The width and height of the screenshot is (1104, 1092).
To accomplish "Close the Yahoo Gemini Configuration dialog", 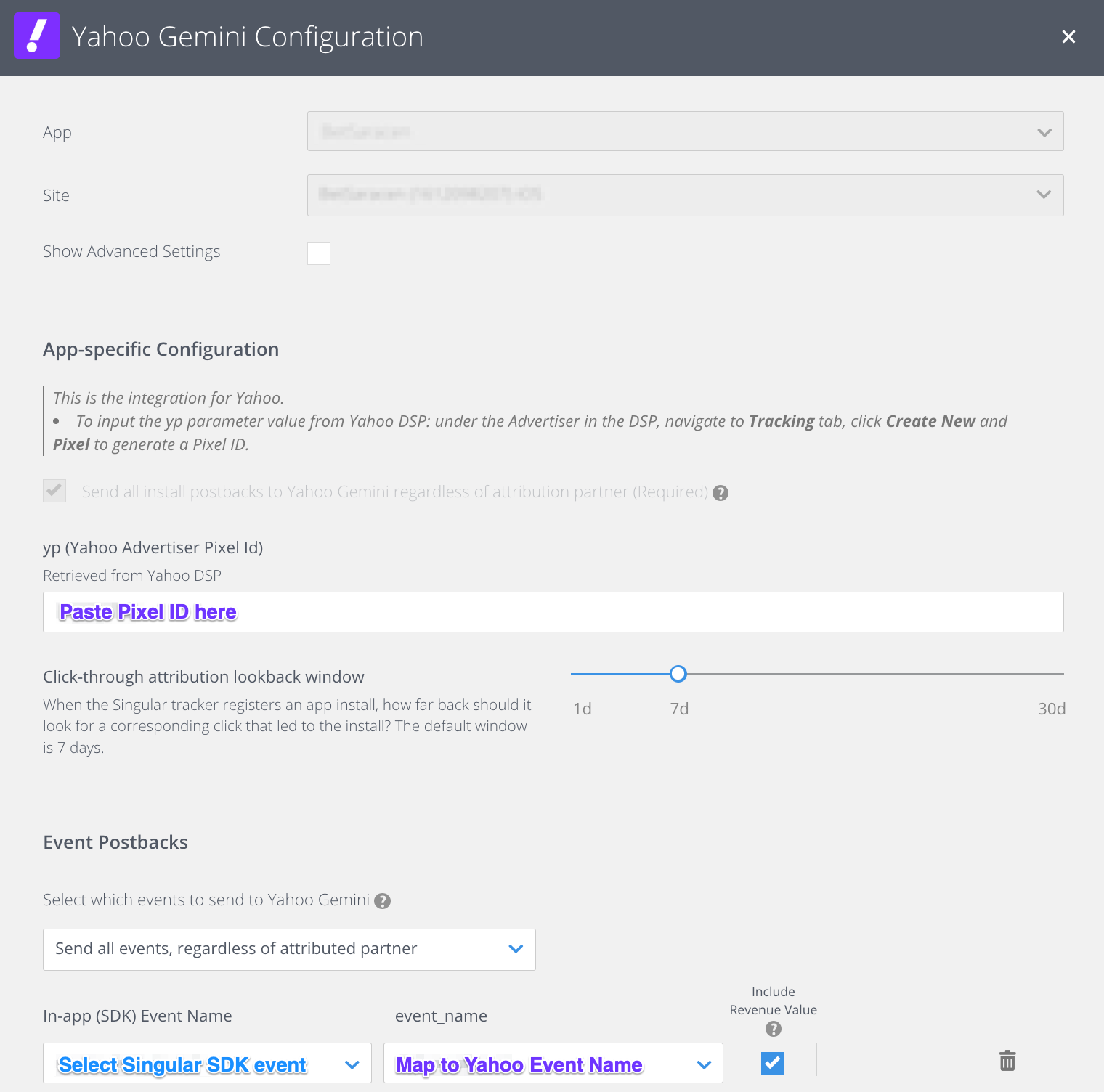I will pos(1068,36).
